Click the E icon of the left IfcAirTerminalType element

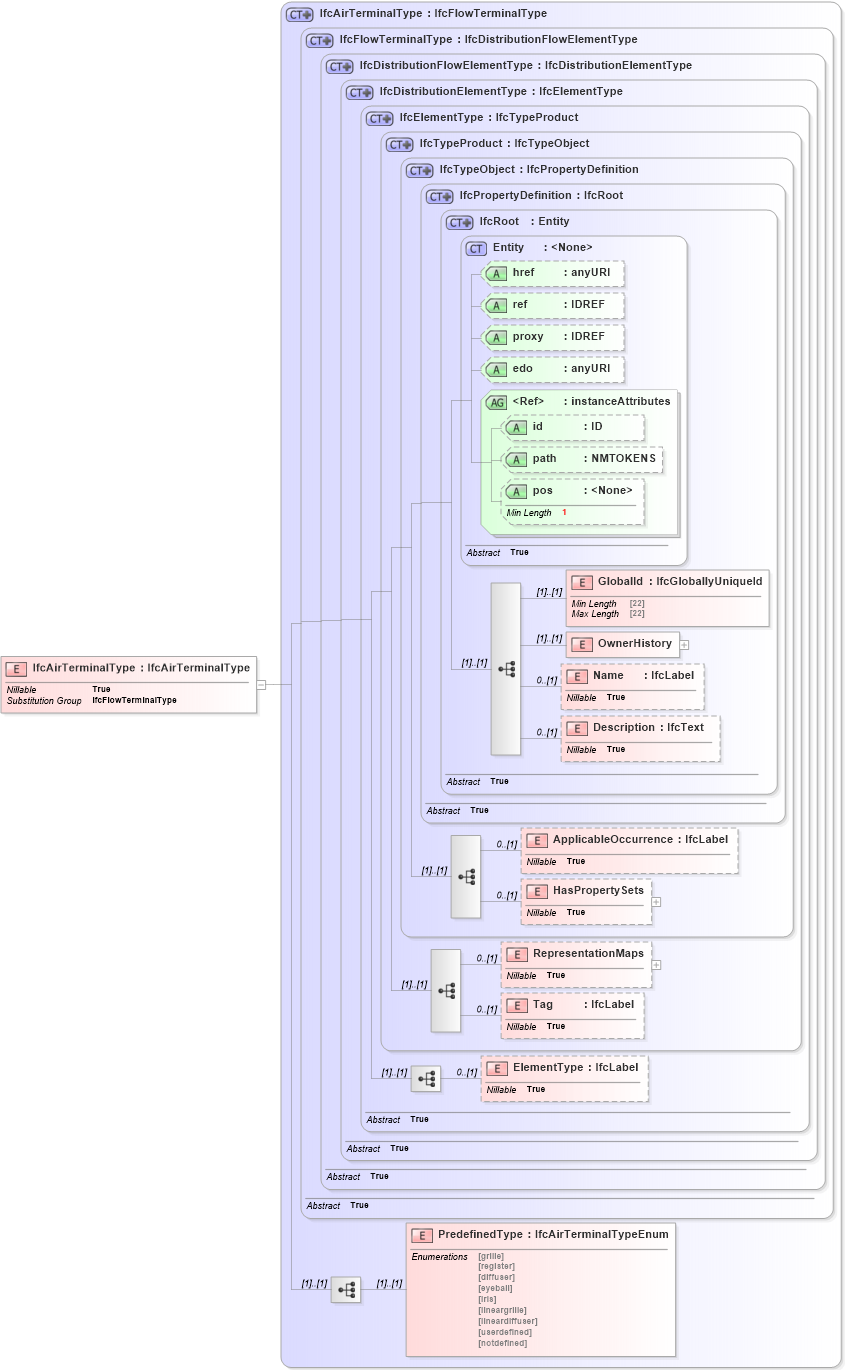pos(15,666)
